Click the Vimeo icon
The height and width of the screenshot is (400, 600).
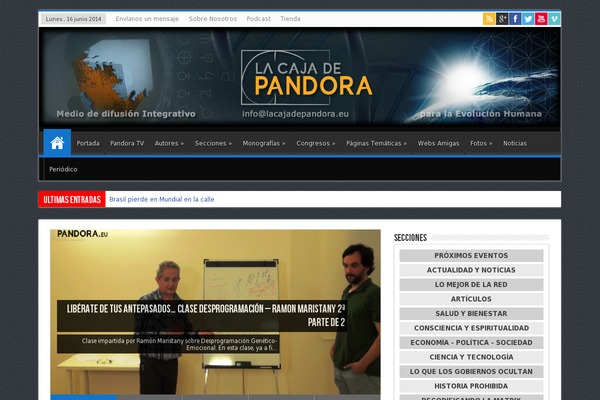(554, 18)
